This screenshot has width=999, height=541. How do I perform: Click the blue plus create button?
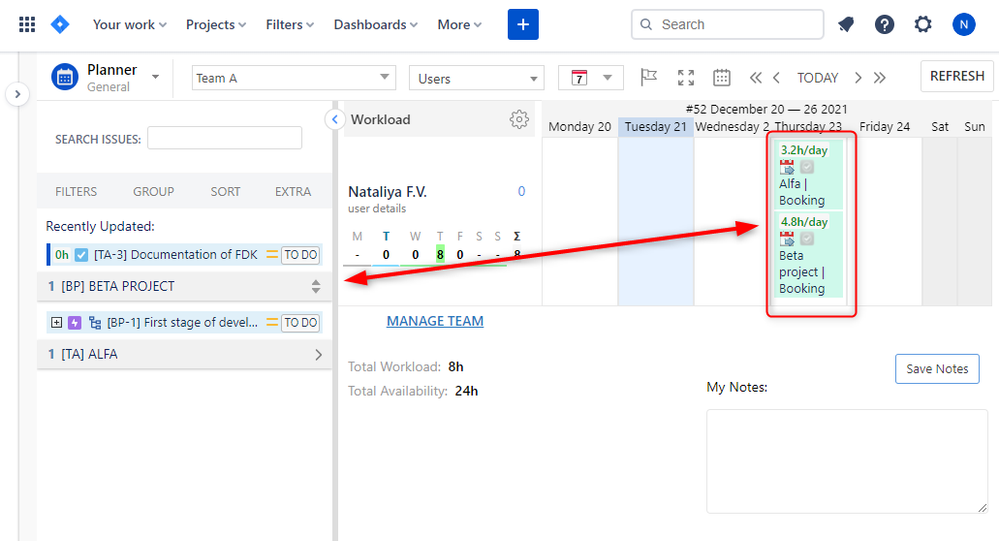pos(523,25)
